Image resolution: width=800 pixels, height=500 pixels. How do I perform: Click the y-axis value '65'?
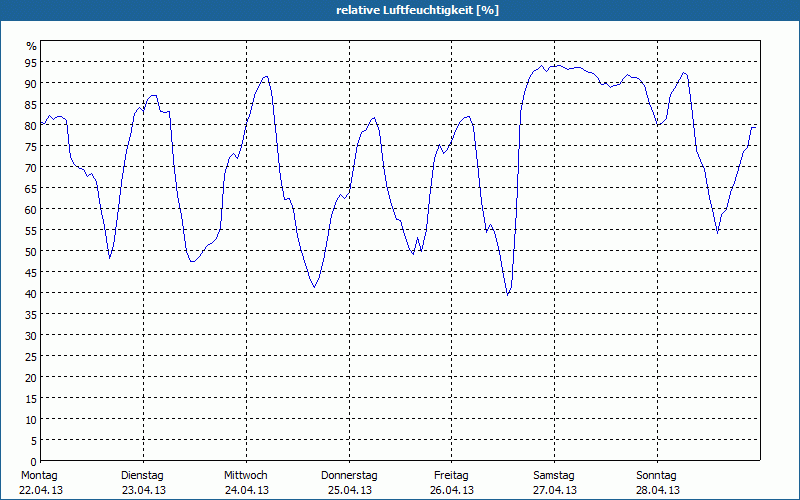coord(31,189)
